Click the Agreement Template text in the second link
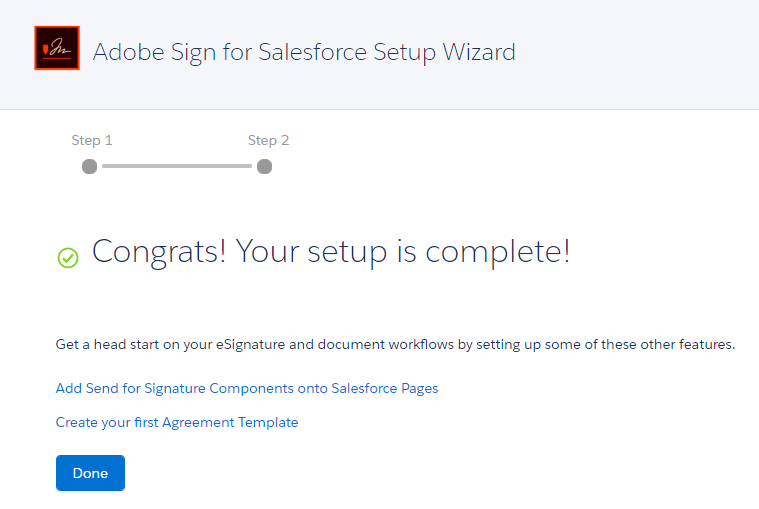759x509 pixels. pos(230,422)
